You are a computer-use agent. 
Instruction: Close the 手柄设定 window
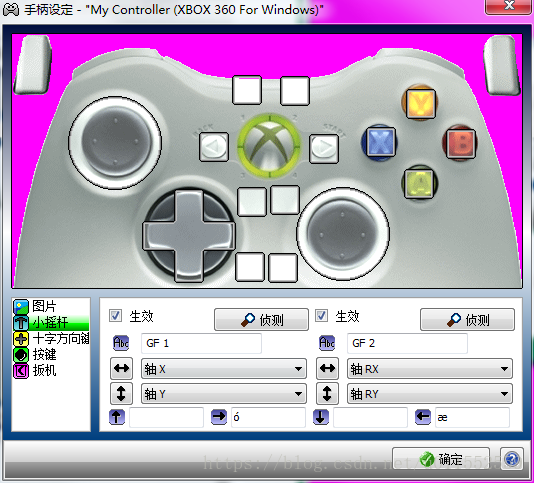(509, 6)
